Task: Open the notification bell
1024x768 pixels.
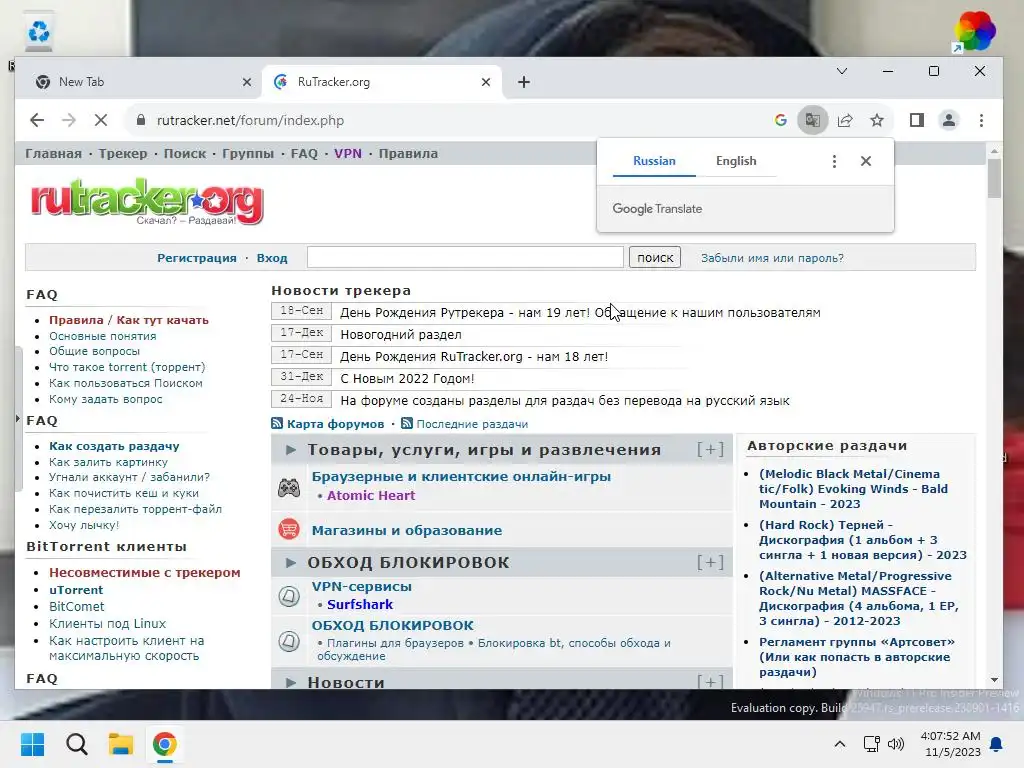Action: pos(997,744)
